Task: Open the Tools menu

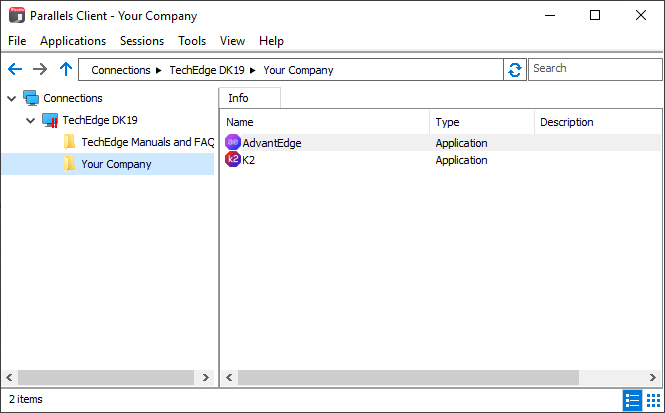Action: tap(192, 41)
